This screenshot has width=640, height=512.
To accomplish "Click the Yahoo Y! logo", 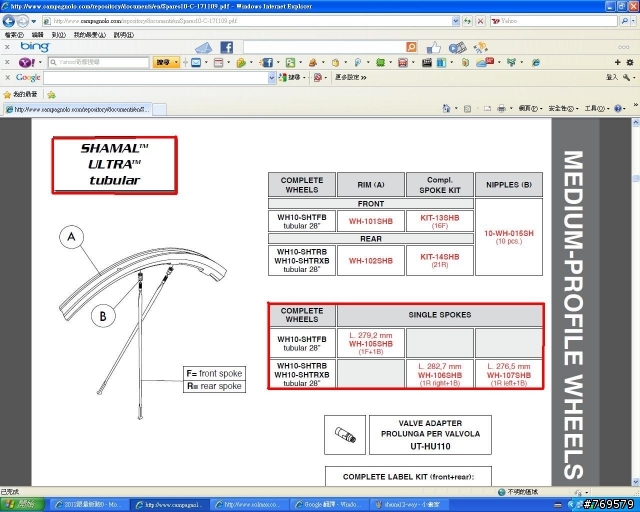I will (x=27, y=62).
